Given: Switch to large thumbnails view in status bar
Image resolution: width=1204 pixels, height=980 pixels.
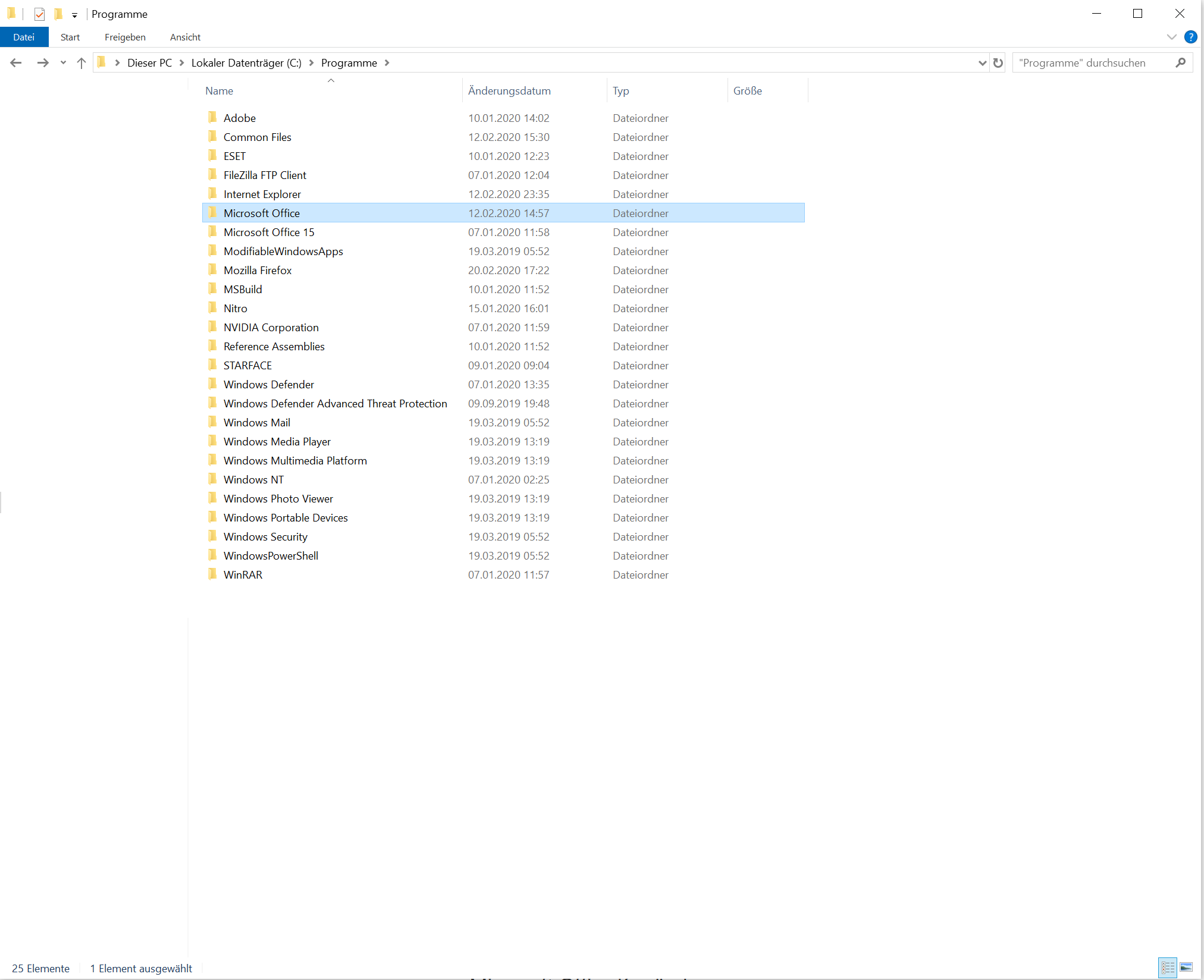Looking at the screenshot, I should coord(1185,968).
